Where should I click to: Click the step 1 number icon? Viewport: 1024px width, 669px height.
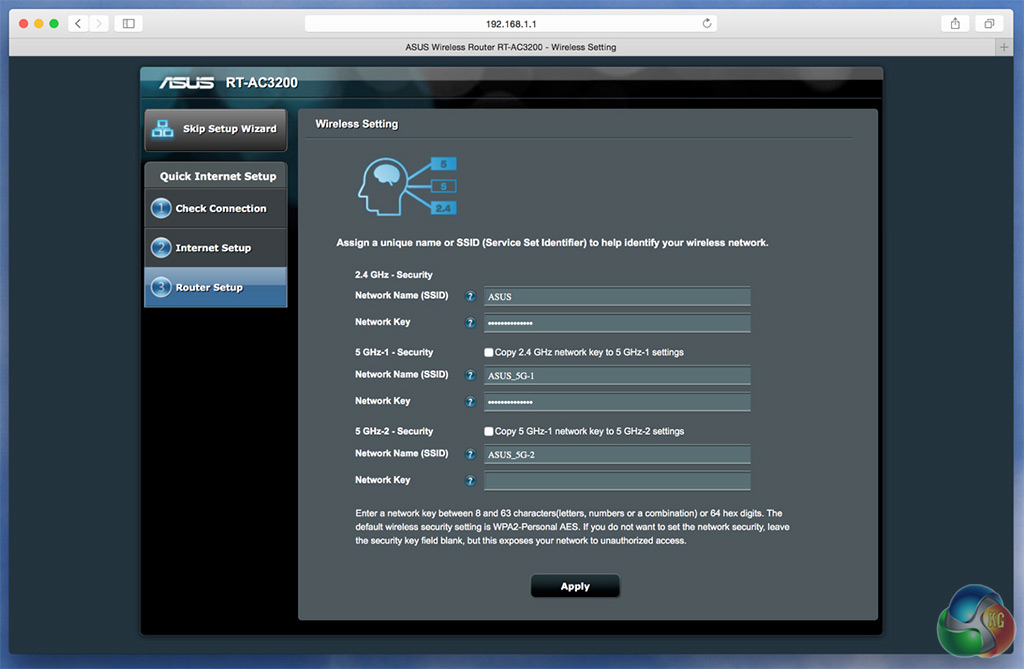click(x=161, y=208)
